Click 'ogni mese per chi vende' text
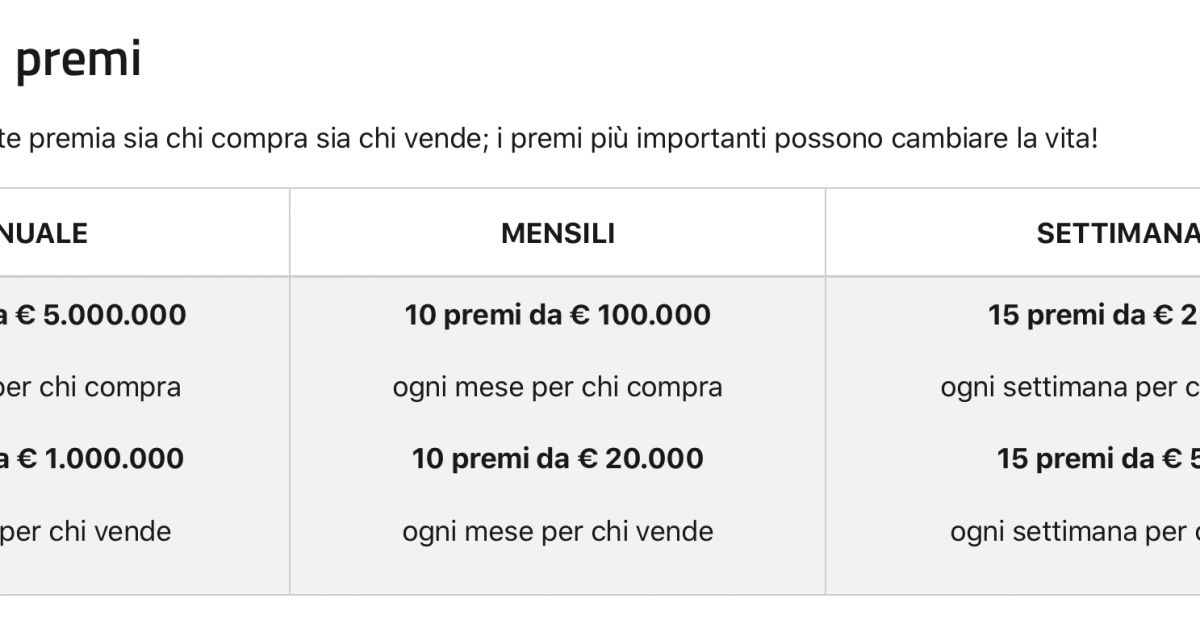Screen dimensions: 1200x628 point(558,531)
